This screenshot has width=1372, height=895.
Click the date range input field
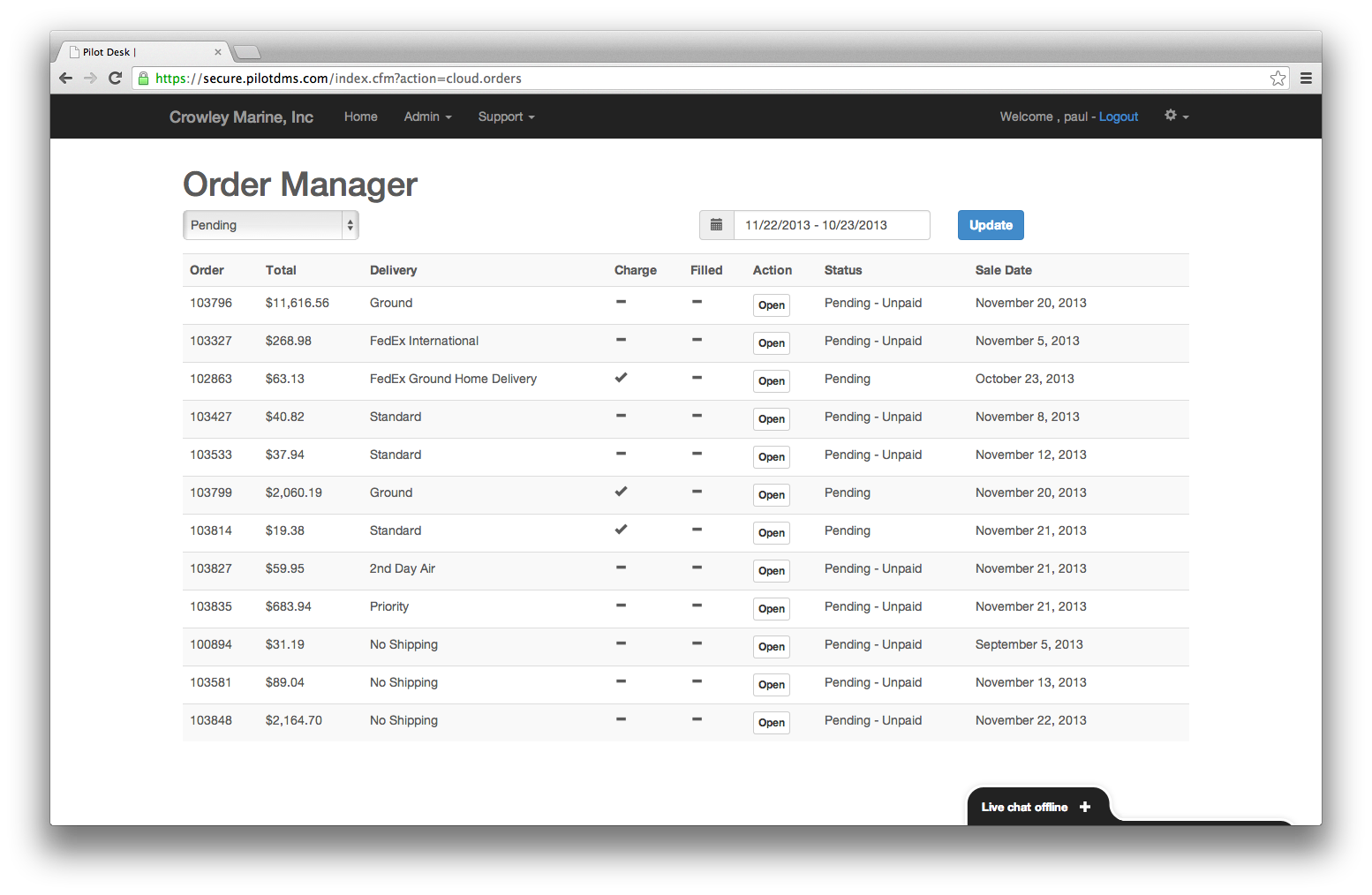pos(831,225)
